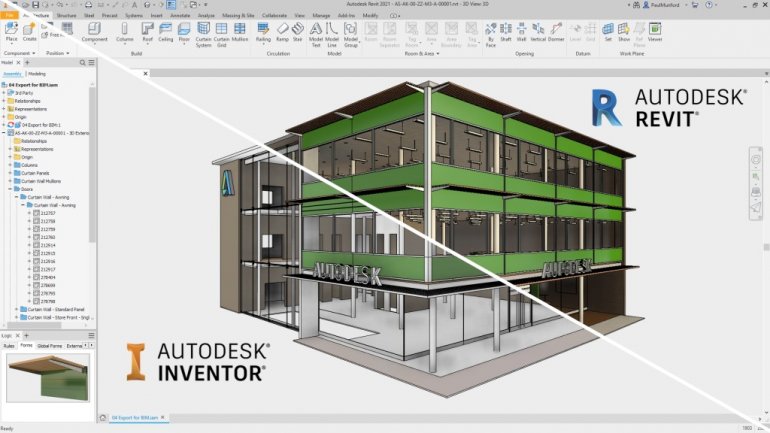Select the Model Line tool
Screen dimensions: 770x433
click(332, 34)
